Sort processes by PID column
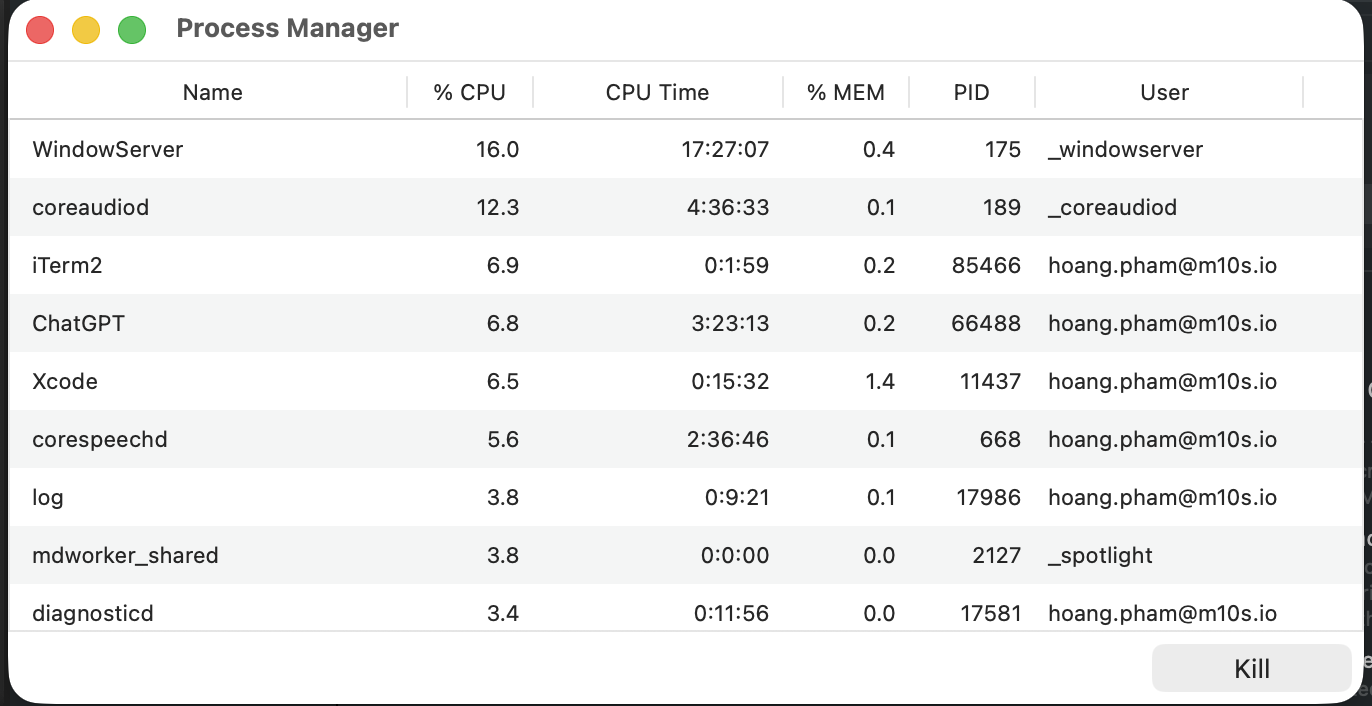The width and height of the screenshot is (1372, 706). click(971, 91)
